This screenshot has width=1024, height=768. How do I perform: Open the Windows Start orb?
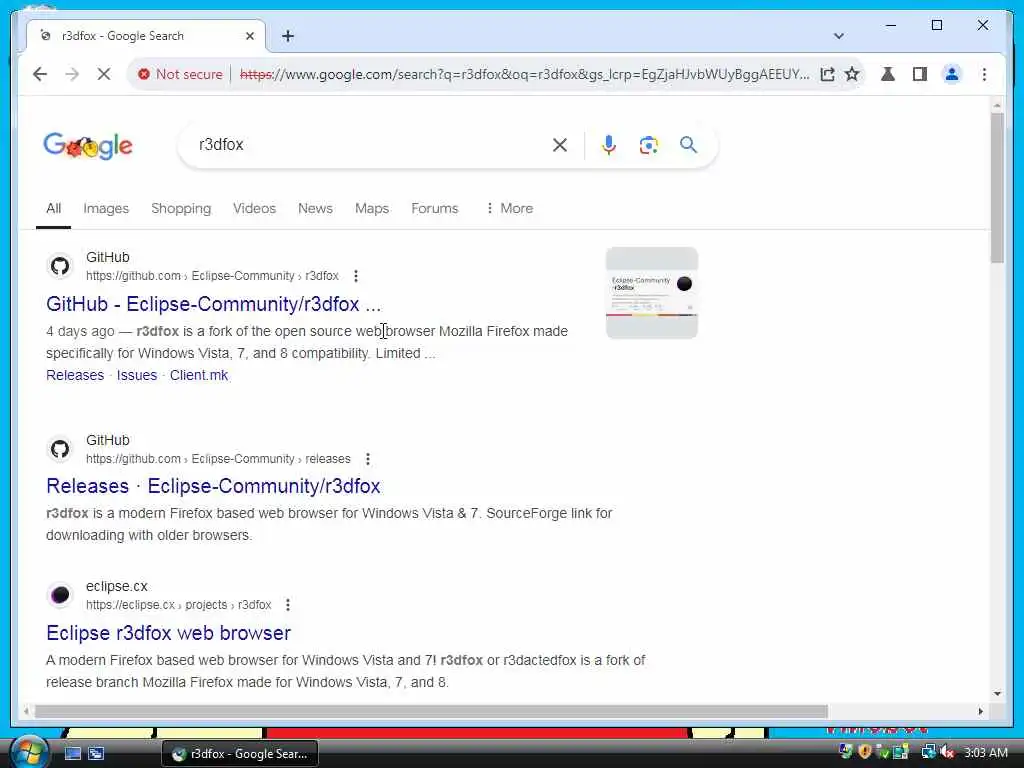point(29,752)
